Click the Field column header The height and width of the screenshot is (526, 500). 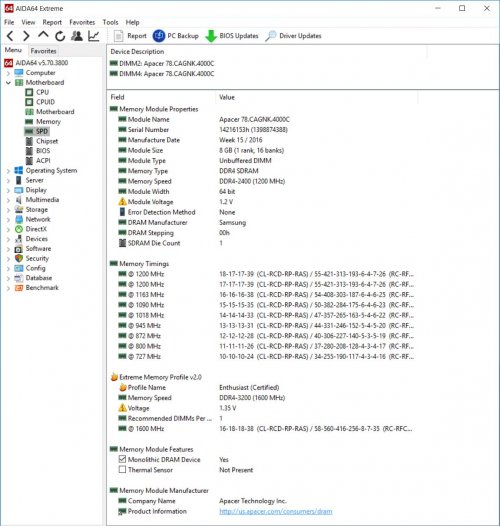117,97
